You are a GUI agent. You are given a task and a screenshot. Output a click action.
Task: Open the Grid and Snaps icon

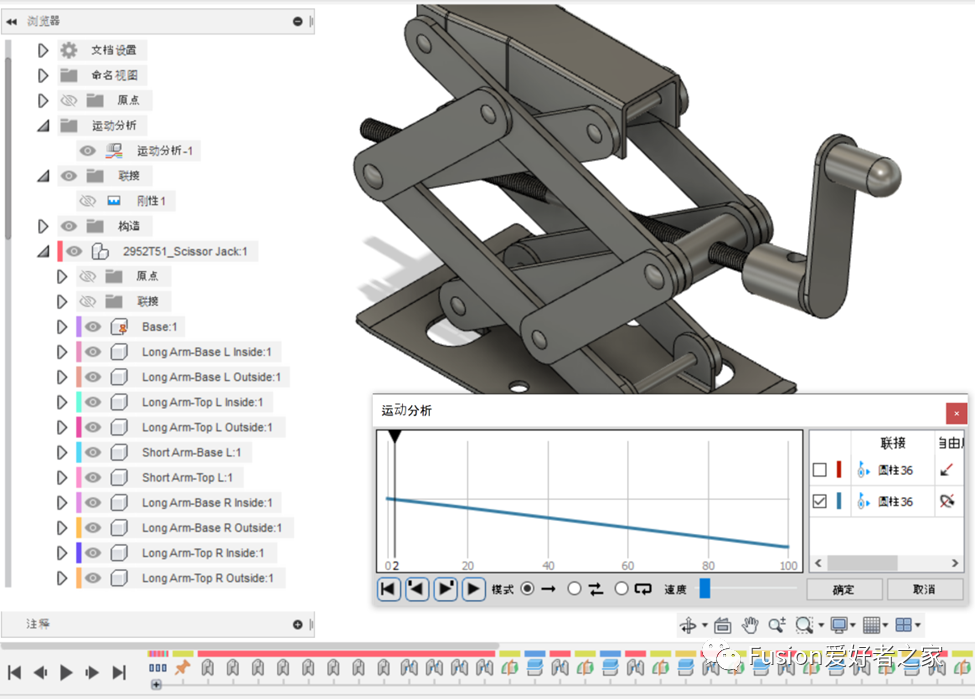pos(870,625)
